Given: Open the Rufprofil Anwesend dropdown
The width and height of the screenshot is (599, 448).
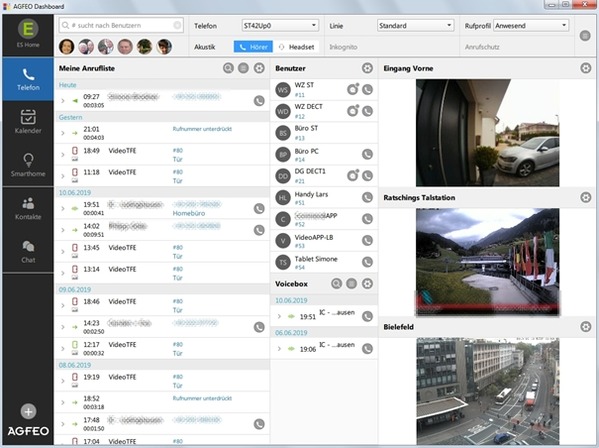Looking at the screenshot, I should tap(531, 26).
